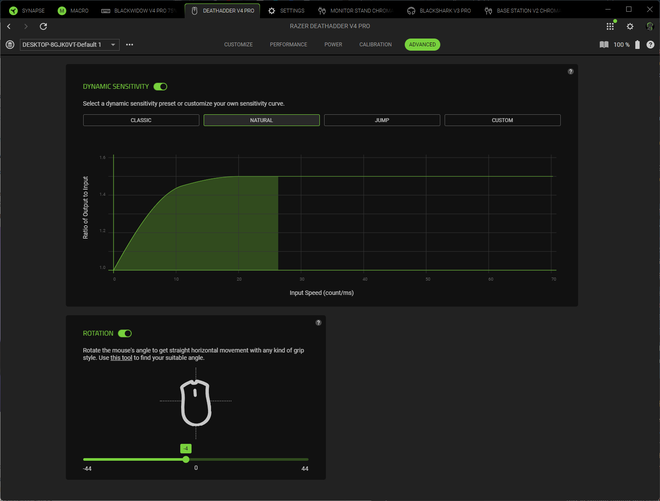Open the DeathAdder V4 Pro tab
Screen dimensions: 660x501
[x=222, y=11]
